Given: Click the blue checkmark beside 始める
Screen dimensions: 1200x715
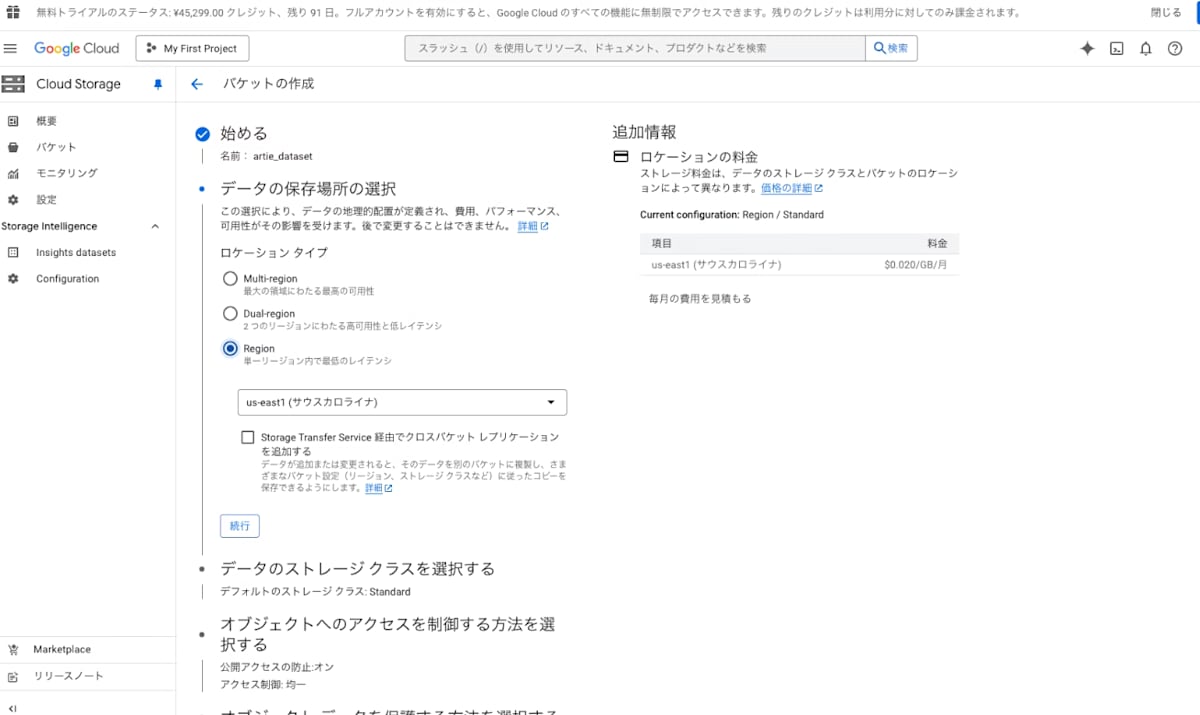Looking at the screenshot, I should 203,134.
